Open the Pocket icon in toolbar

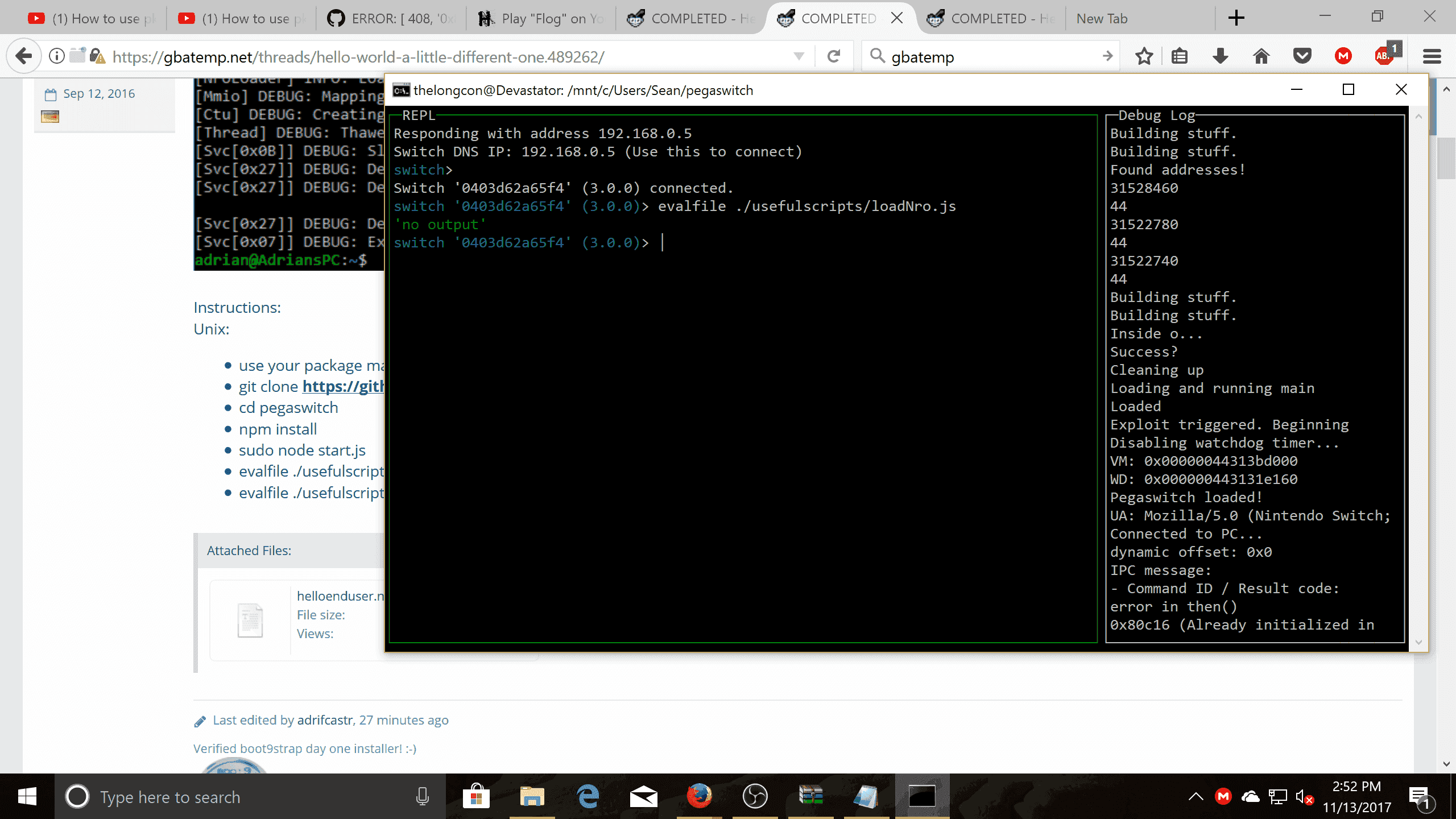(1302, 56)
